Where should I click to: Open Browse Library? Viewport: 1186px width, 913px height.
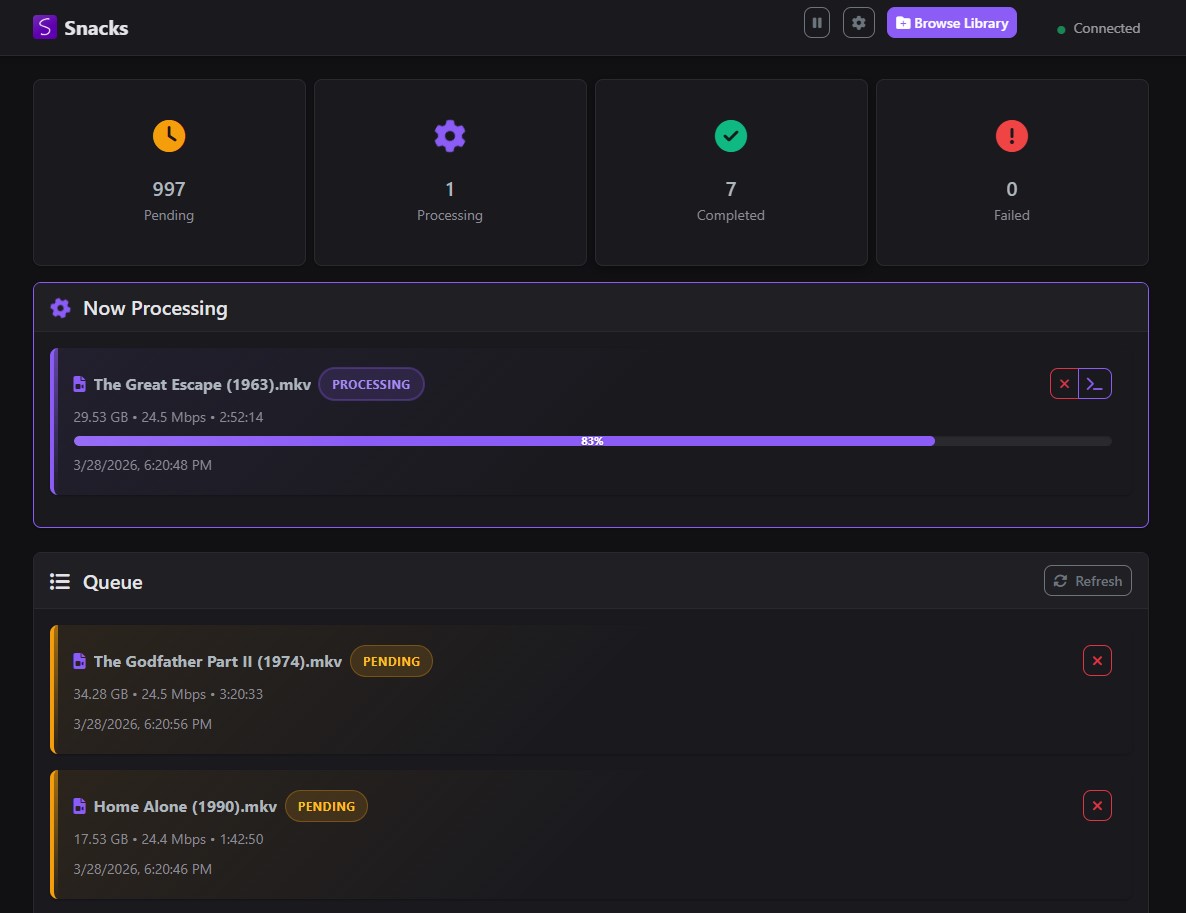(951, 22)
